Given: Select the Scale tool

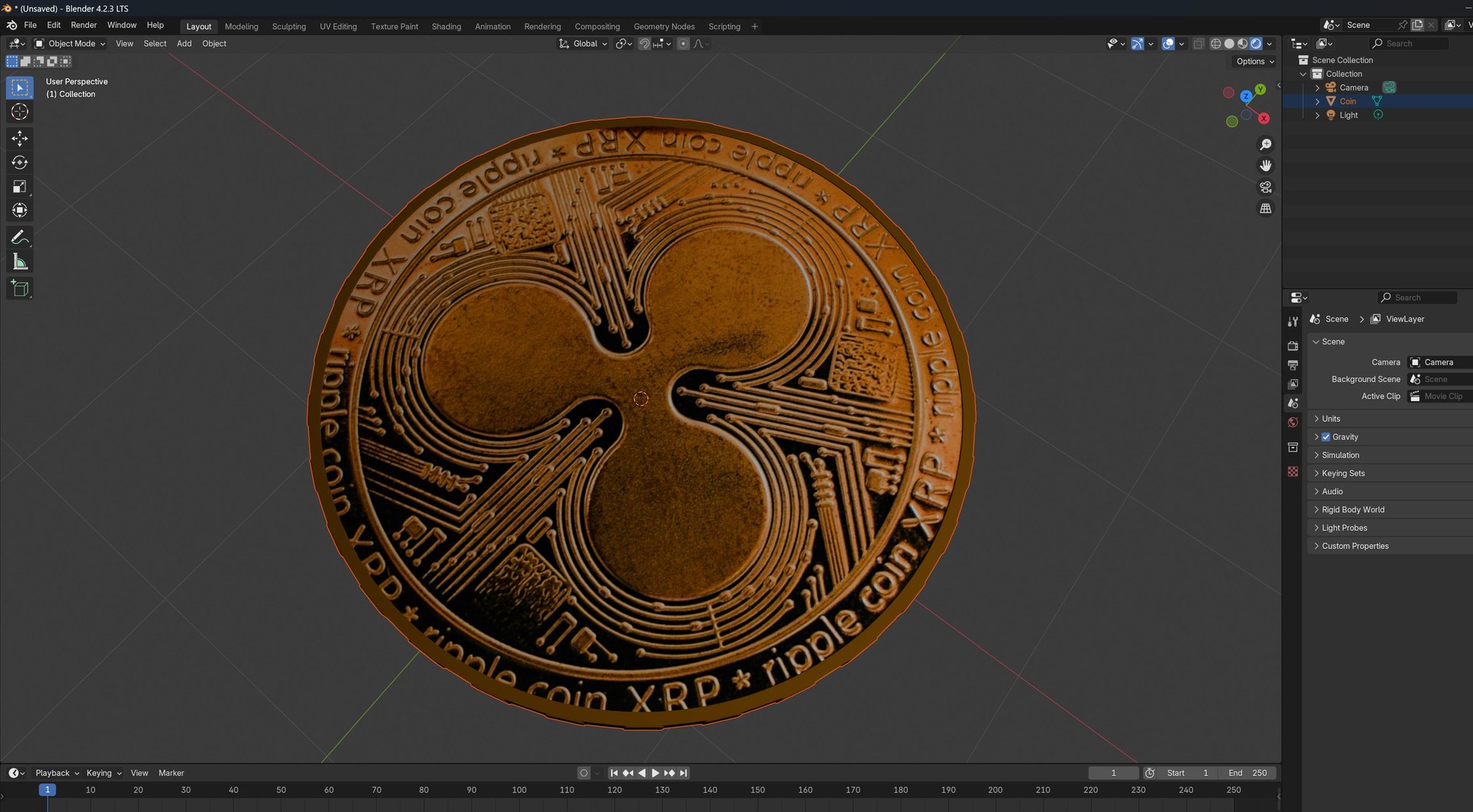Looking at the screenshot, I should point(20,186).
